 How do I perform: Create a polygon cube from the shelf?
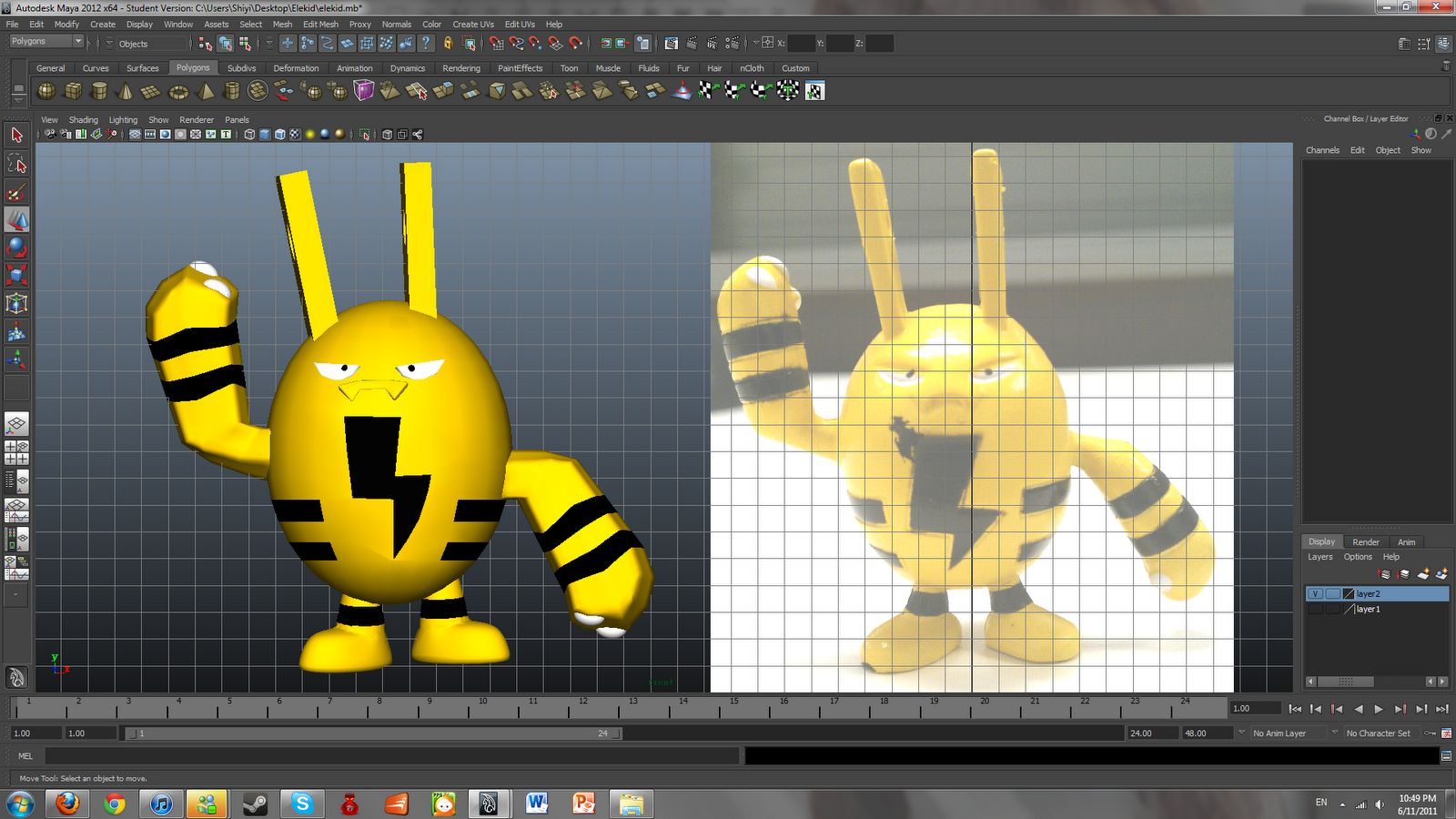[x=73, y=90]
